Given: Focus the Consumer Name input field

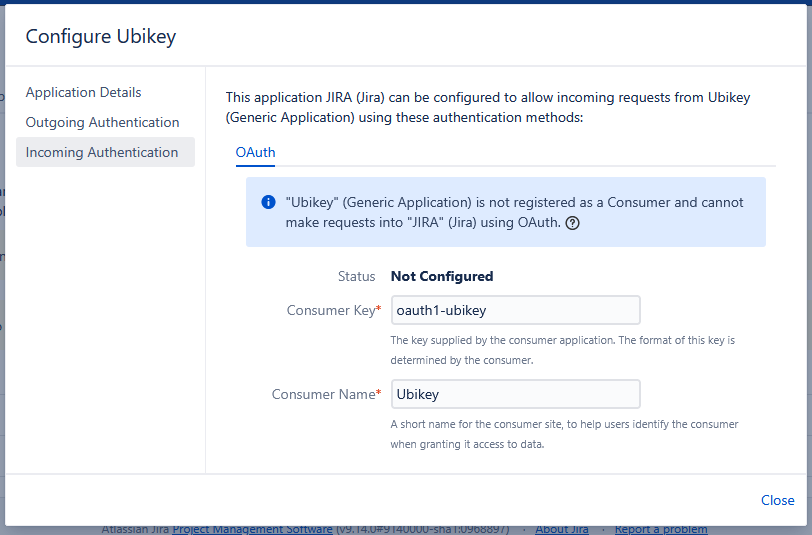Looking at the screenshot, I should coord(516,394).
